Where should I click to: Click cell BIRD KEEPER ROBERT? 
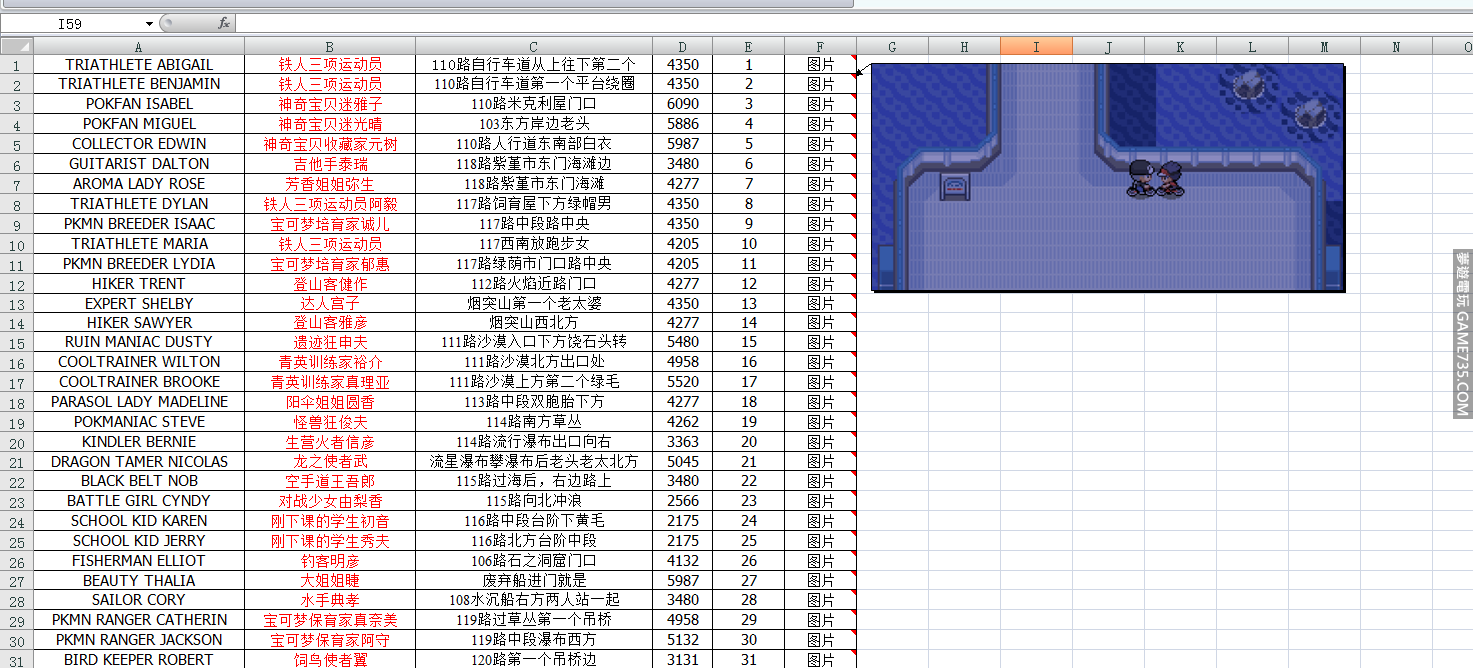[x=139, y=660]
